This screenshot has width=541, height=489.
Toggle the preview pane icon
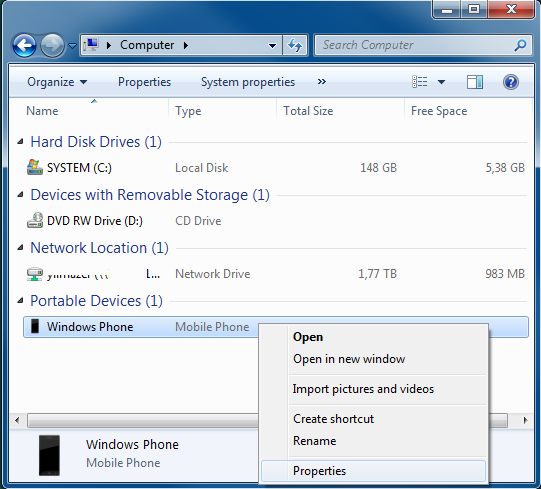475,82
